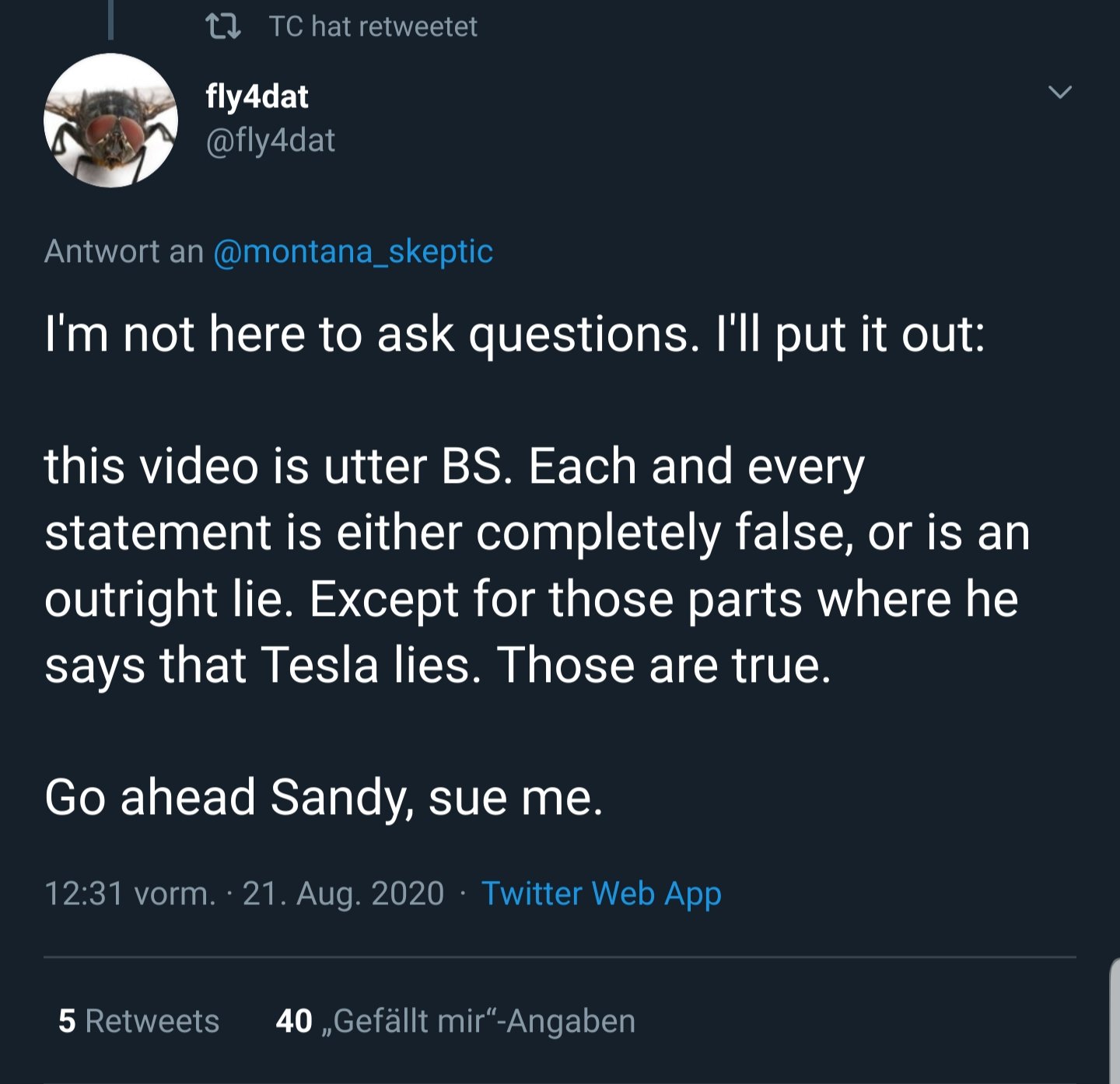The width and height of the screenshot is (1120, 1084).
Task: View the 40 'Gefällt mir'-Angaben list
Action: click(x=456, y=1021)
